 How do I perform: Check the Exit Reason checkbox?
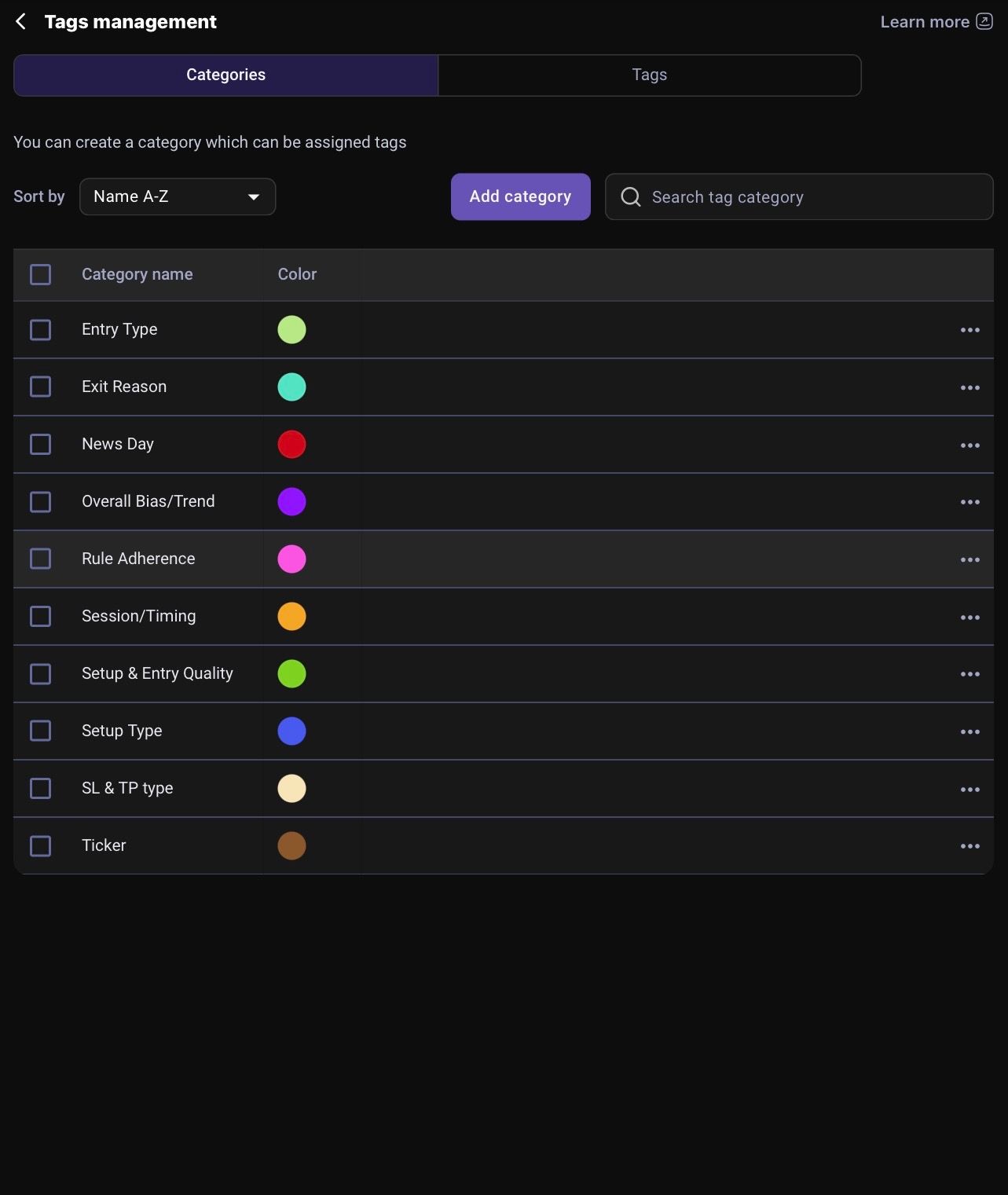coord(40,387)
